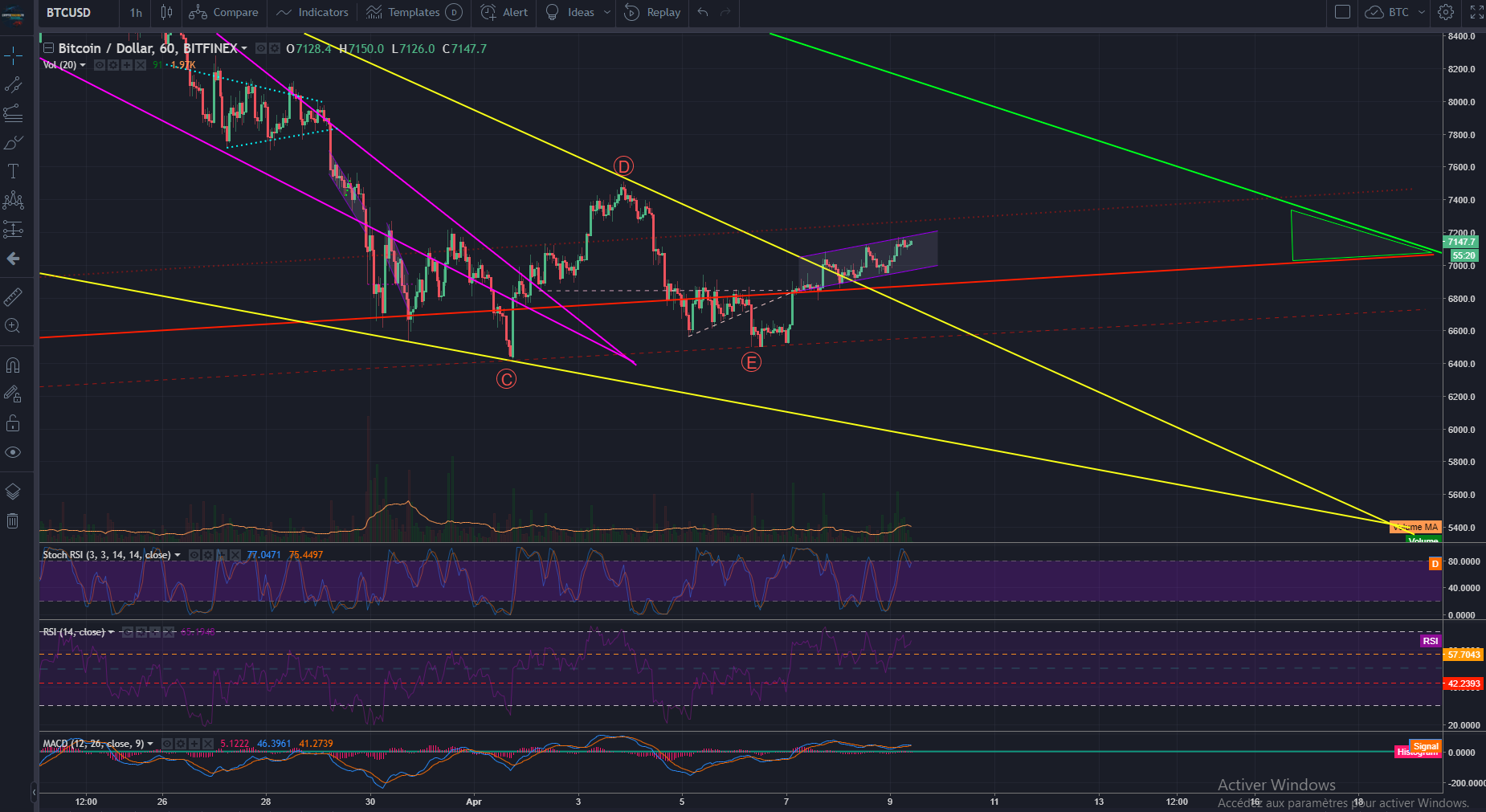
Task: Open the chart patterns tool
Action: 13,200
